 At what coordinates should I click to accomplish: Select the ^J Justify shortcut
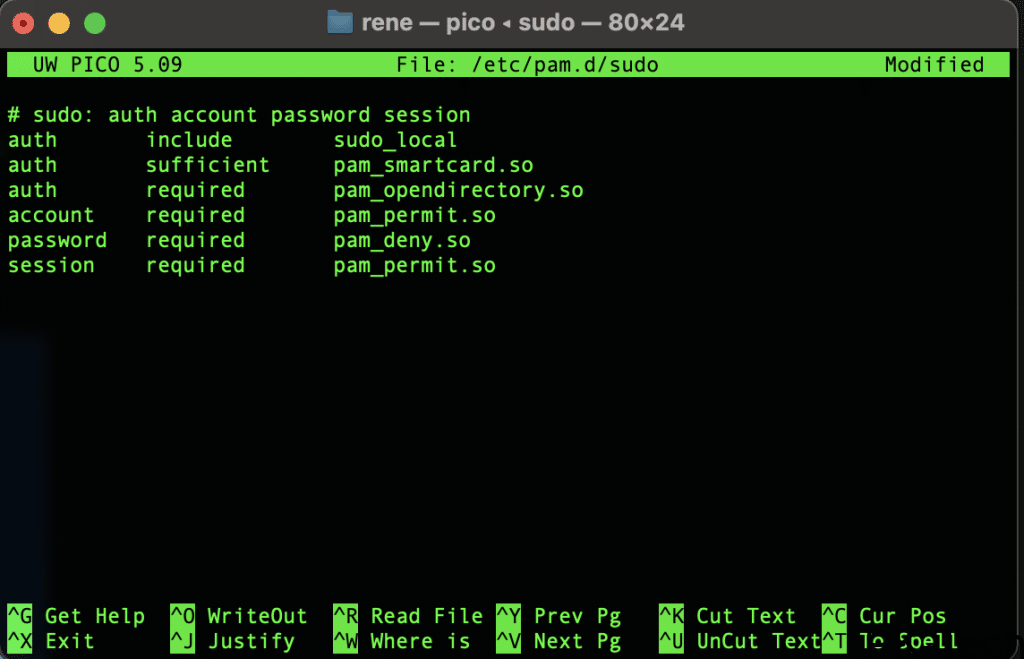point(232,641)
